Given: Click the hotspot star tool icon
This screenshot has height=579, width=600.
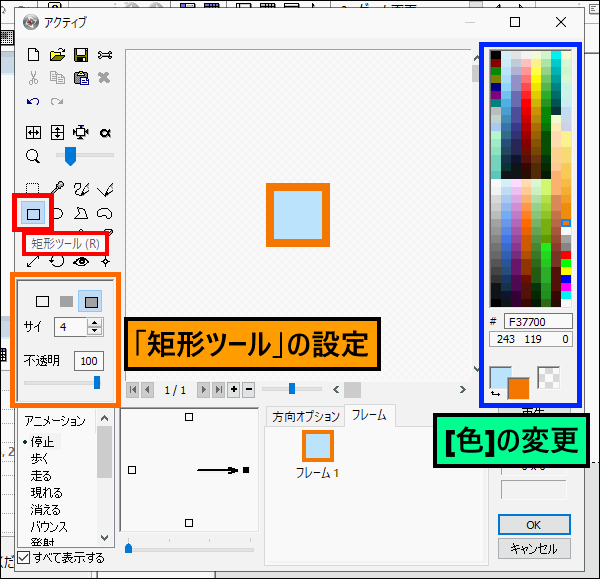Looking at the screenshot, I should pyautogui.click(x=105, y=262).
